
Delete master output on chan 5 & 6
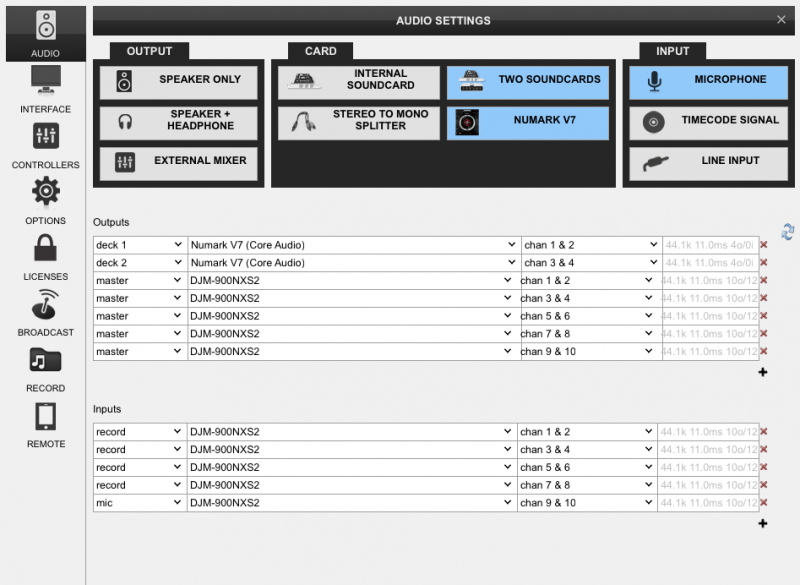764,316
